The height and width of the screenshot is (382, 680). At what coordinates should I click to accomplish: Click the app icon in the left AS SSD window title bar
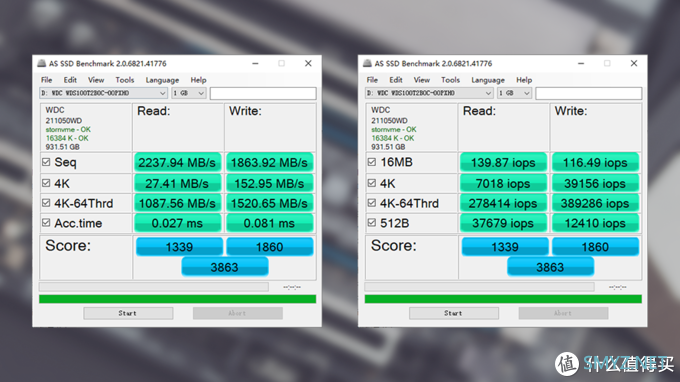click(42, 64)
